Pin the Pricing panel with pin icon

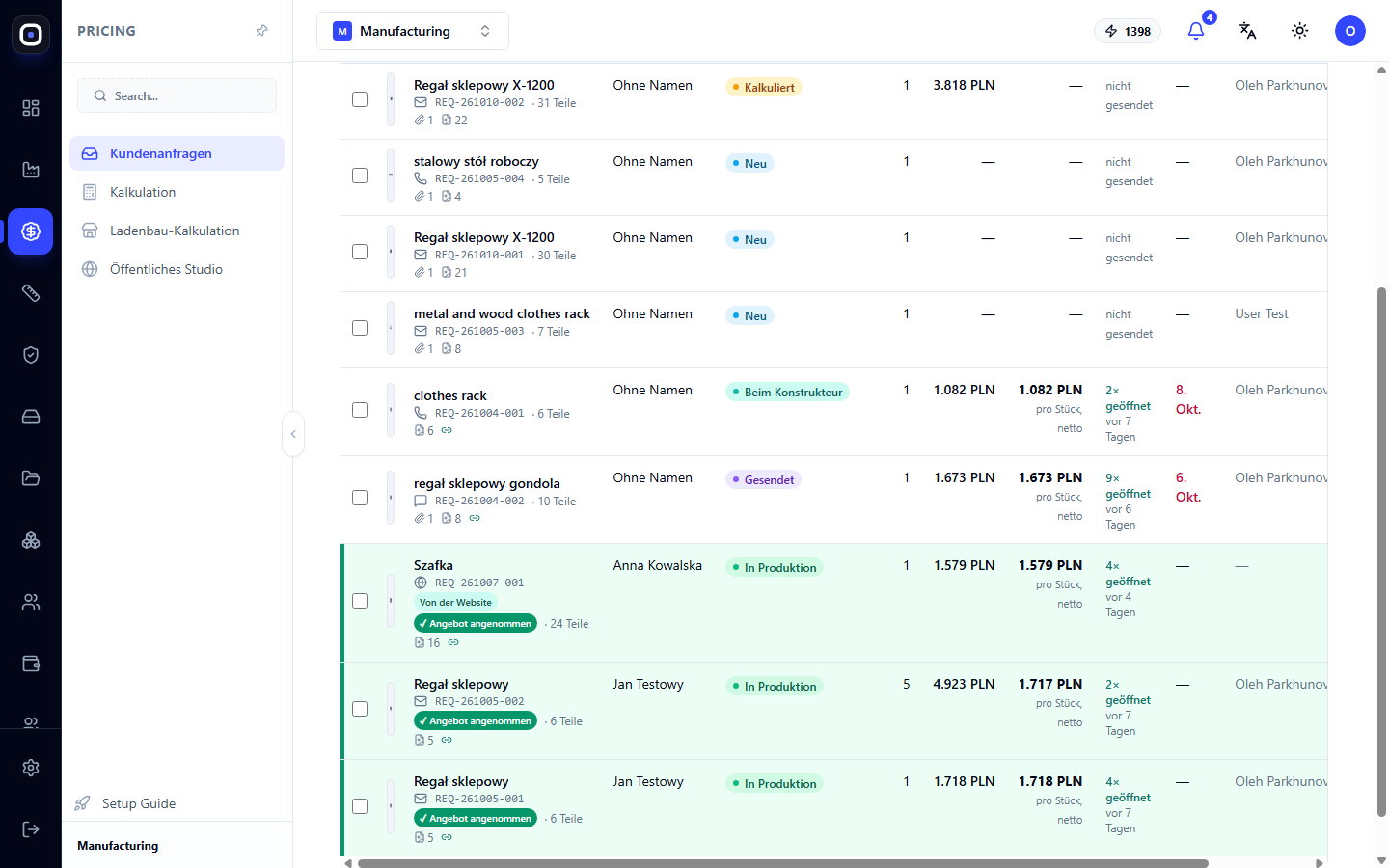click(261, 31)
